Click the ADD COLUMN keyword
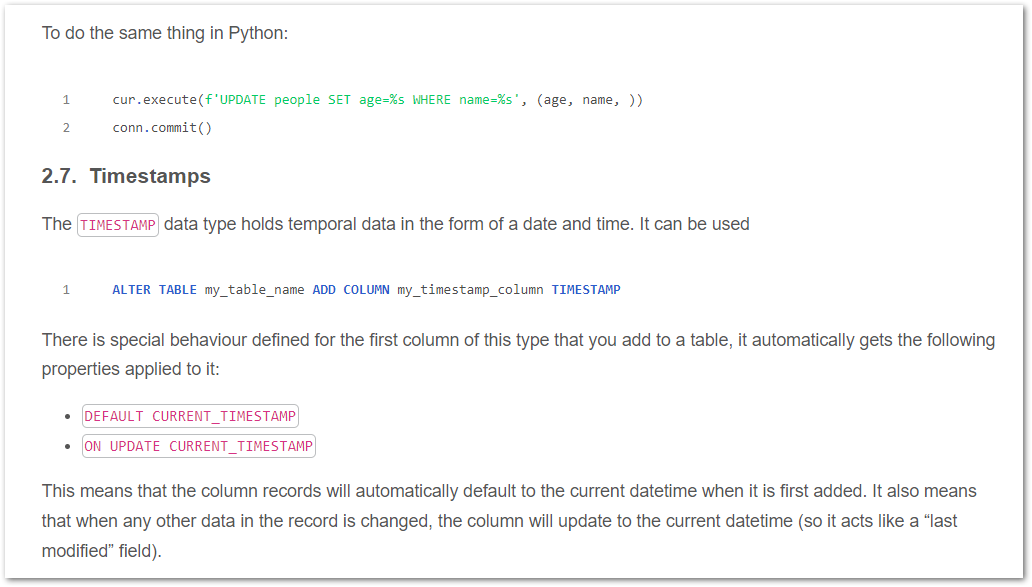1032x587 pixels. pyautogui.click(x=351, y=290)
